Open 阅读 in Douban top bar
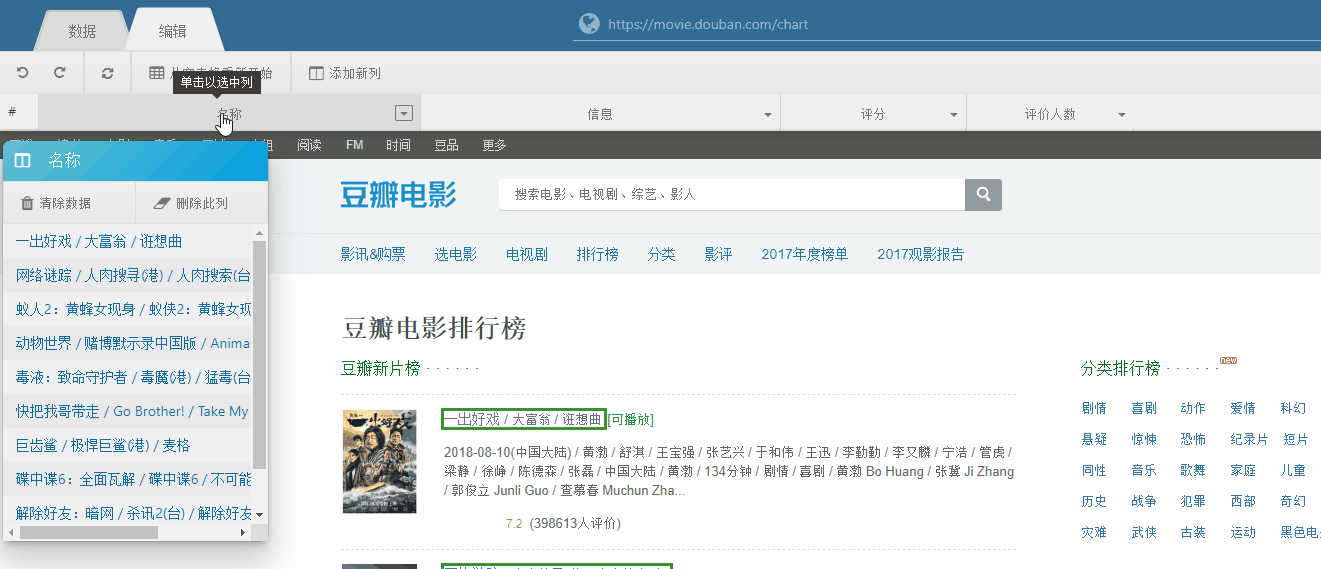This screenshot has height=569, width=1321. [x=309, y=145]
